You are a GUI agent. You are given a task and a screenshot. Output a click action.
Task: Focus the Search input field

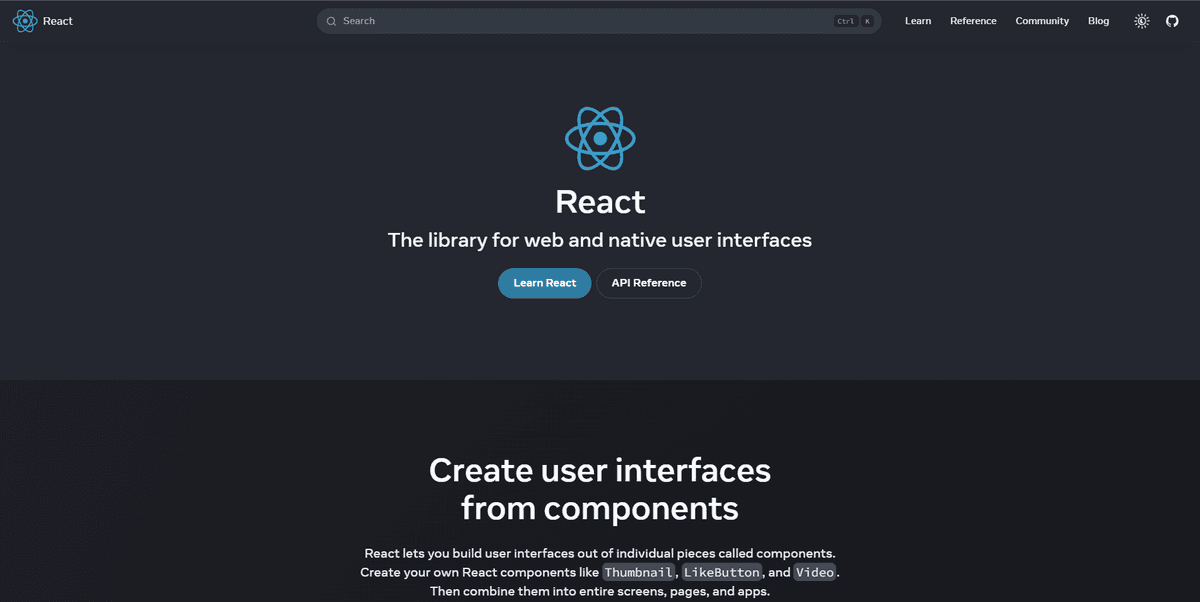click(599, 21)
